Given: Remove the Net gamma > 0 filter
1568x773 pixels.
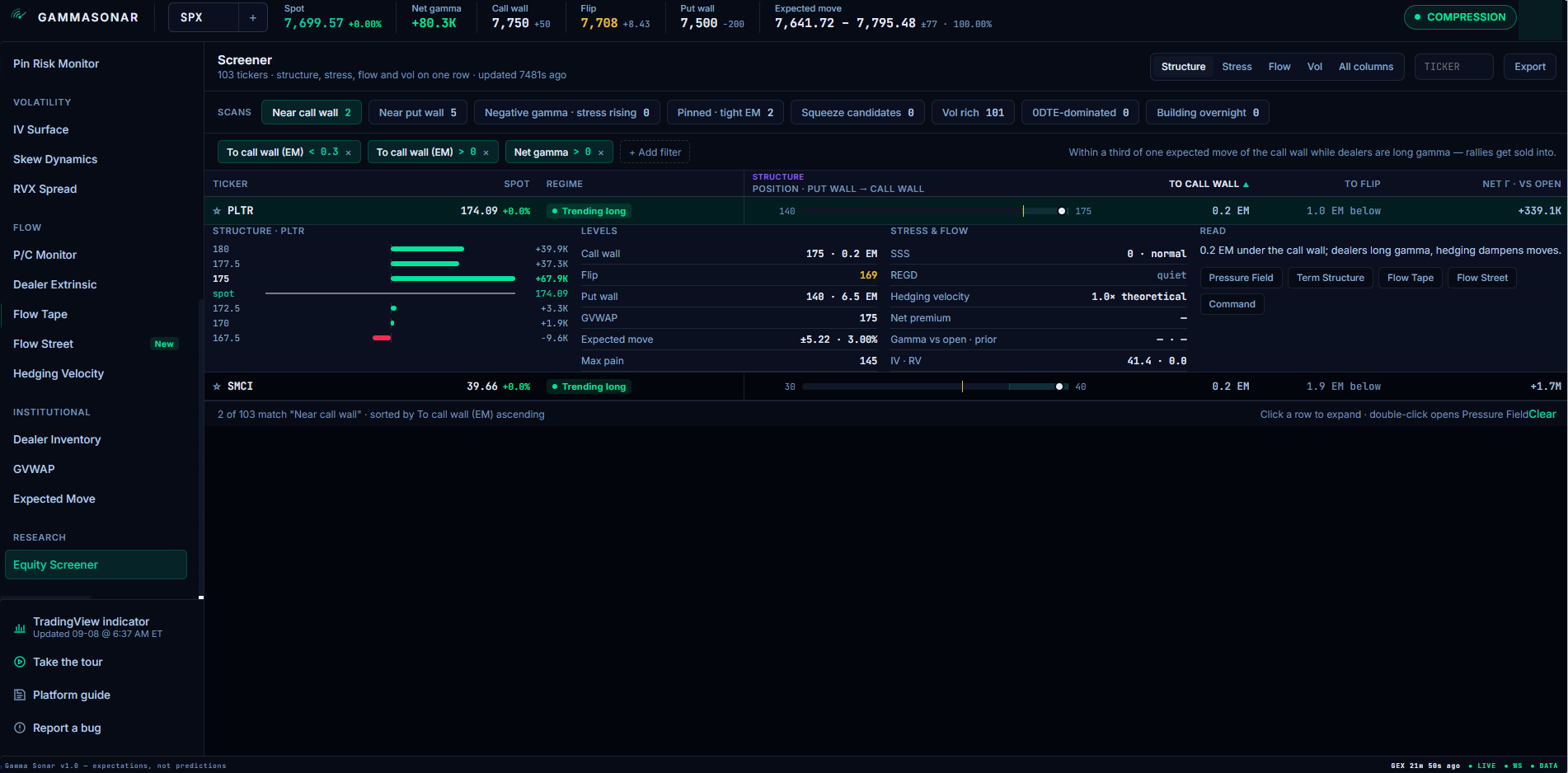Looking at the screenshot, I should coord(601,152).
